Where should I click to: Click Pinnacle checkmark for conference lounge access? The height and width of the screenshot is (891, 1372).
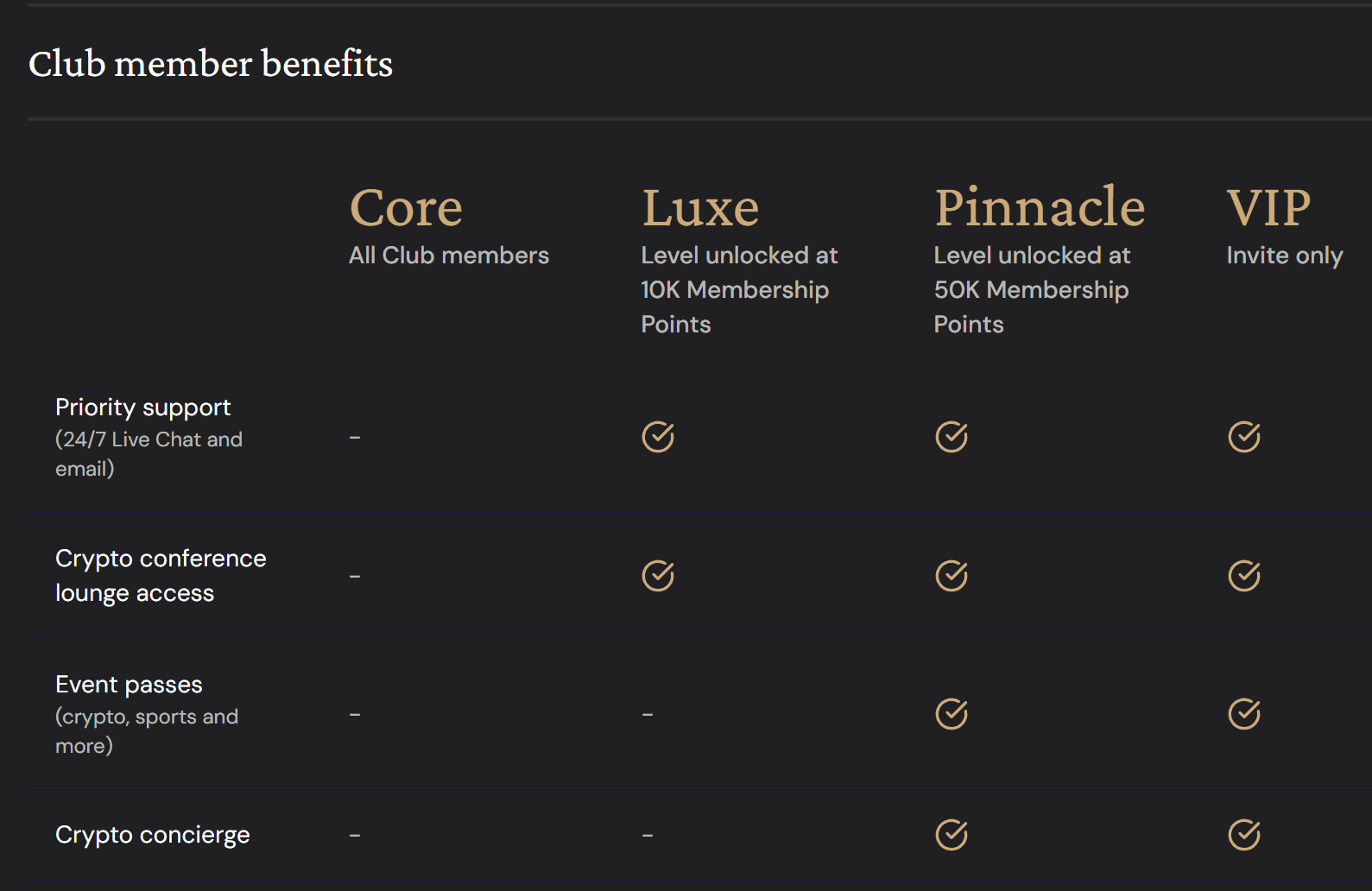(x=952, y=576)
